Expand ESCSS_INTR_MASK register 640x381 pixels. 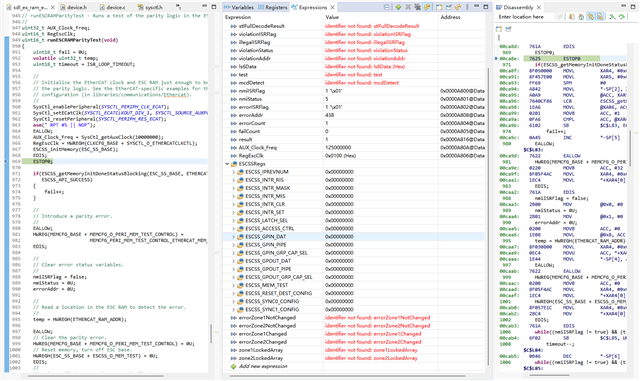pyautogui.click(x=233, y=188)
